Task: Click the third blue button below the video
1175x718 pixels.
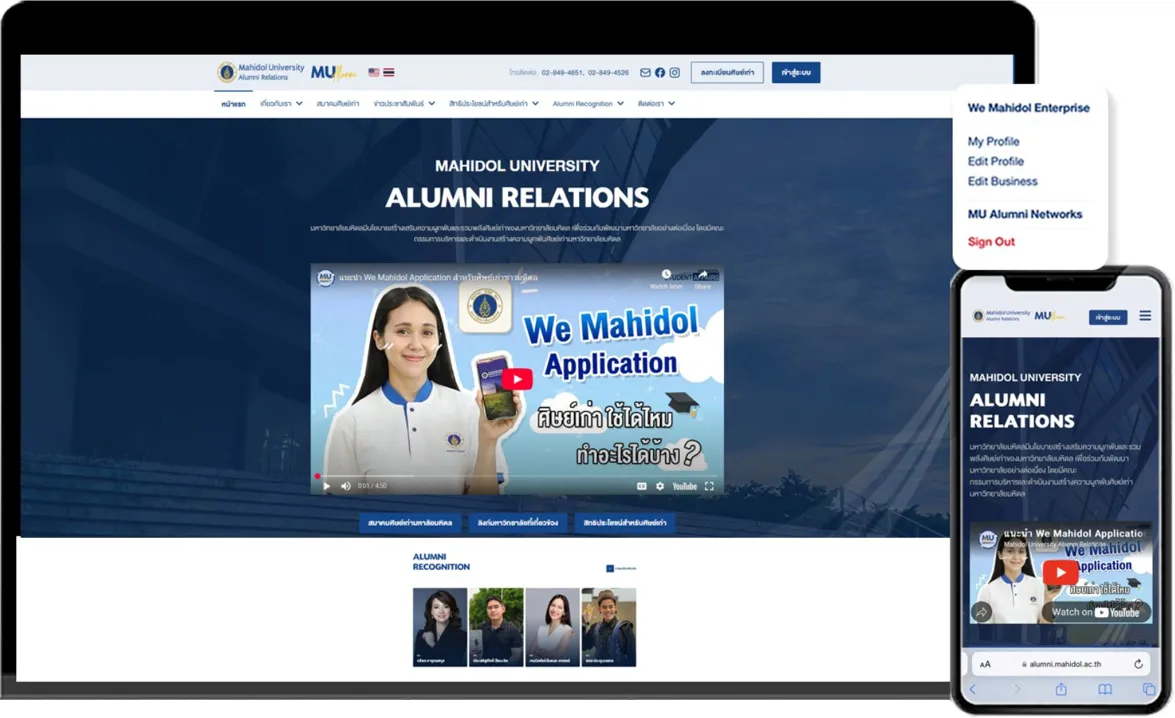Action: click(x=625, y=522)
